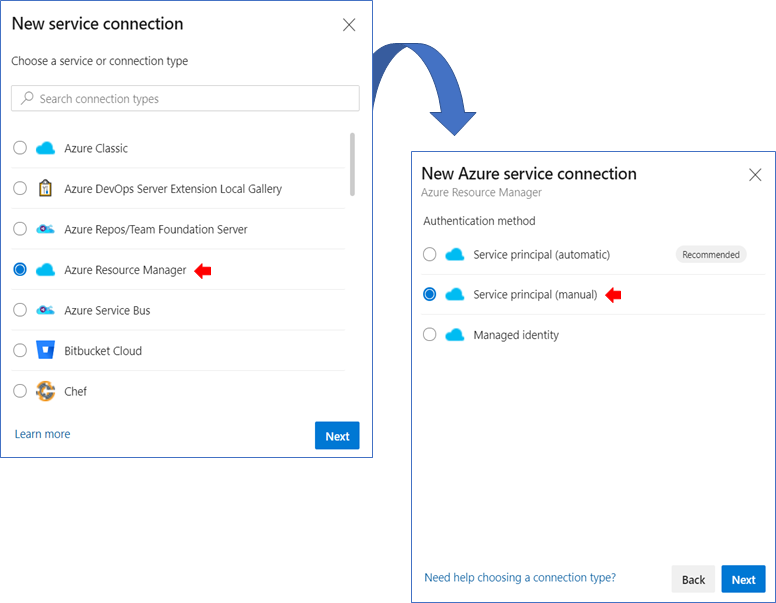The height and width of the screenshot is (603, 776).
Task: Click the Azure Resource Manager list label
Action: (125, 270)
